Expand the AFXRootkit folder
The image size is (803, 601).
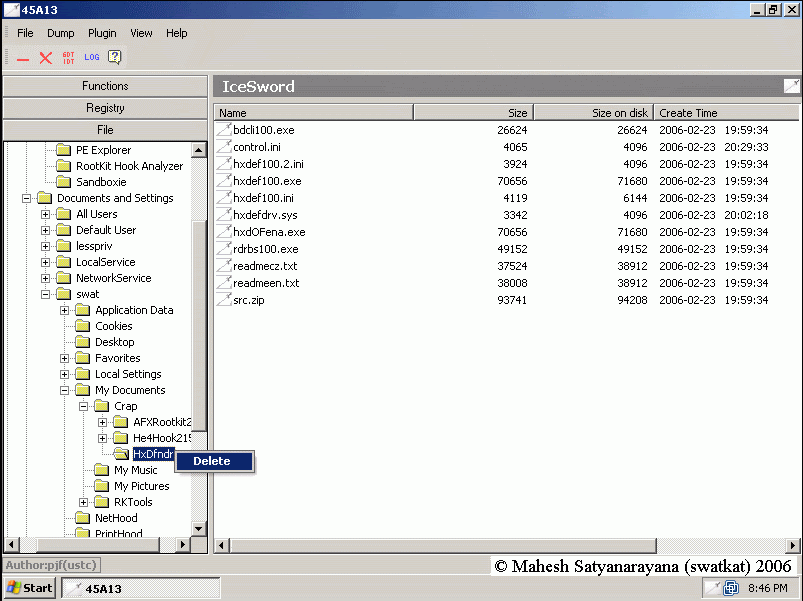tap(102, 422)
